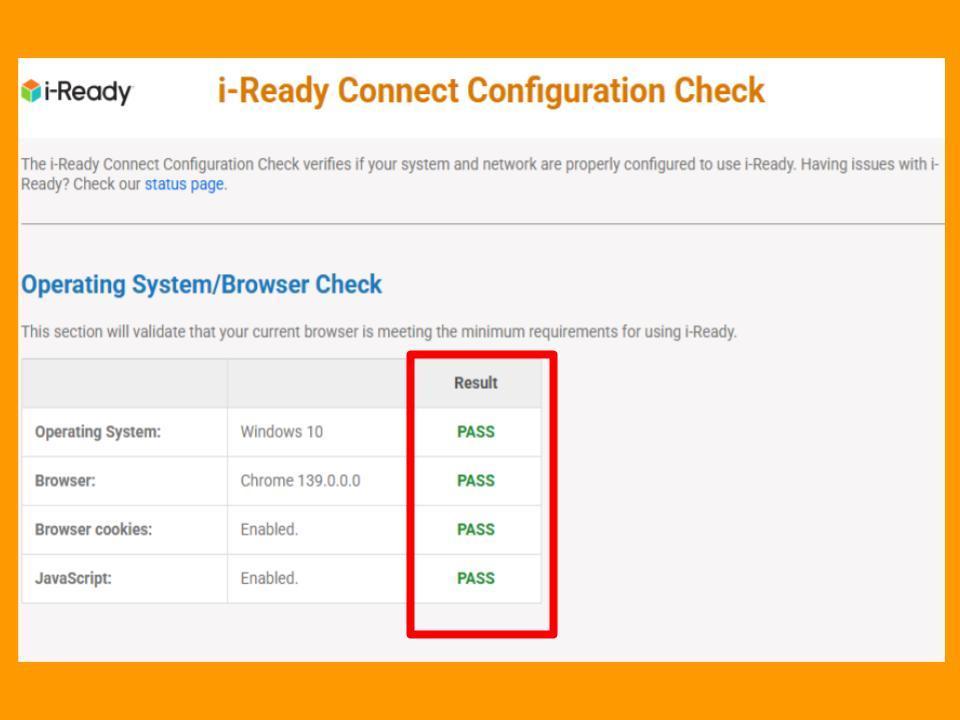The image size is (960, 720).
Task: Click PASS result for JavaScript row
Action: pyautogui.click(x=475, y=579)
